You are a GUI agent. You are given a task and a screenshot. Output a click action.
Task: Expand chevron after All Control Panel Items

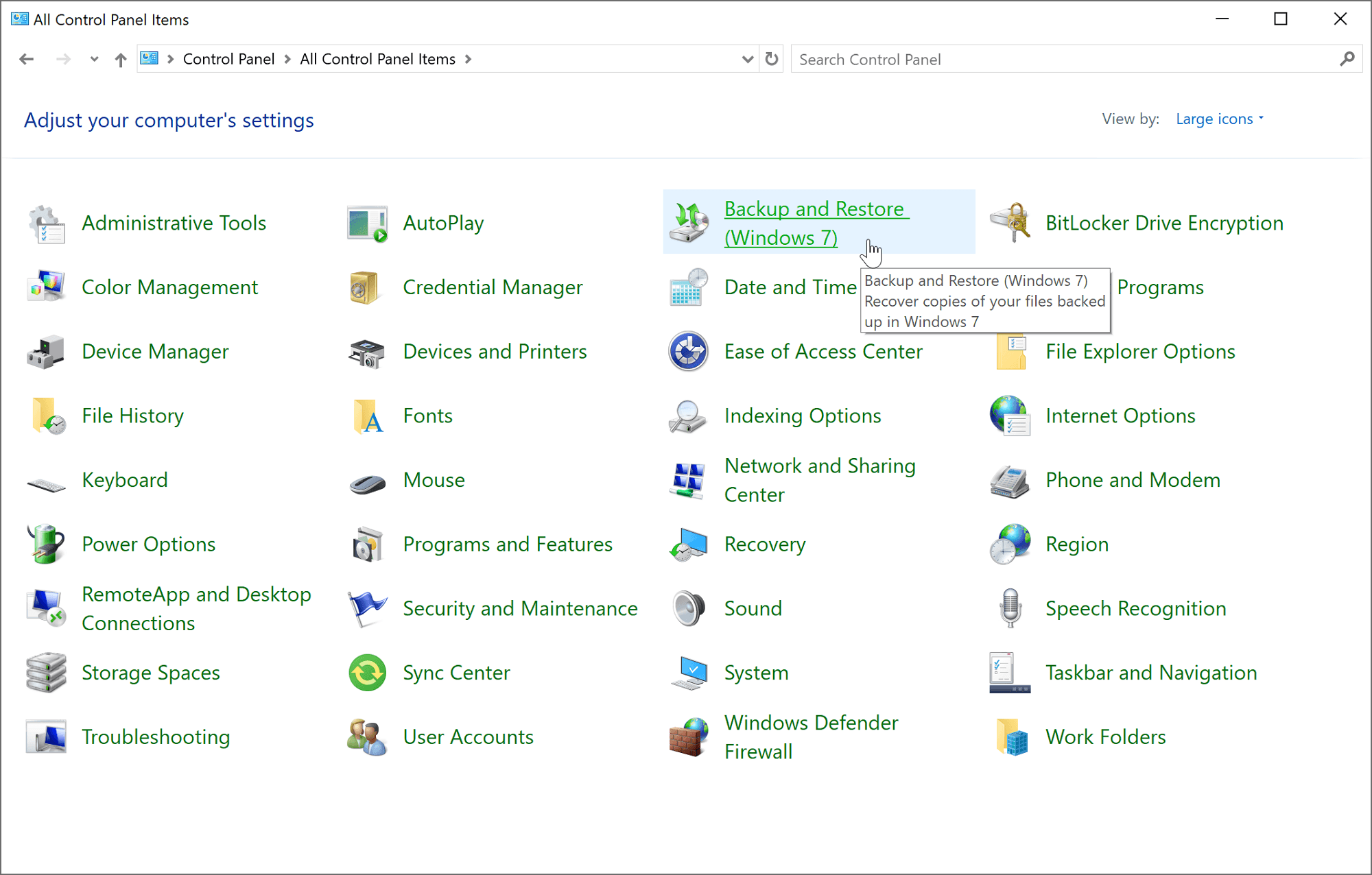tap(469, 60)
